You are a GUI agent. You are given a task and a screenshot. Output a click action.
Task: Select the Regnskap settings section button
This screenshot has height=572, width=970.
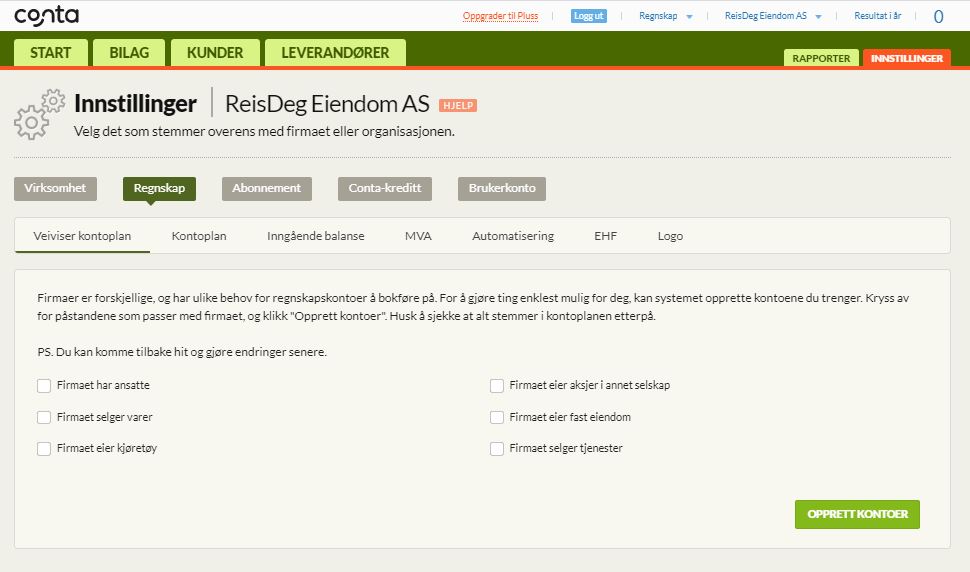pos(159,189)
